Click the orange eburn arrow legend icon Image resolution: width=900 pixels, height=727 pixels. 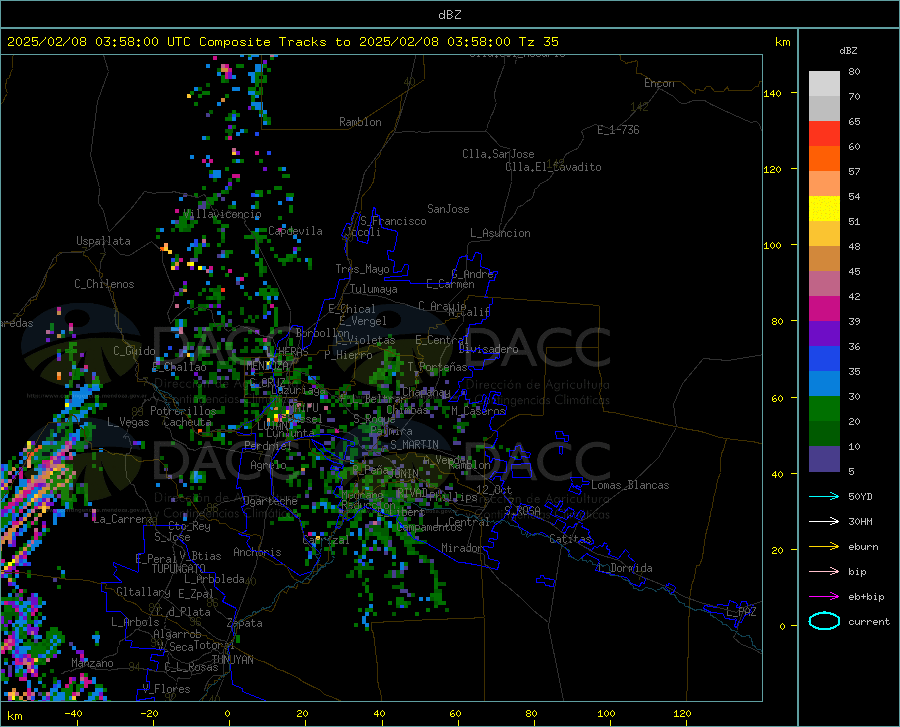(x=824, y=547)
